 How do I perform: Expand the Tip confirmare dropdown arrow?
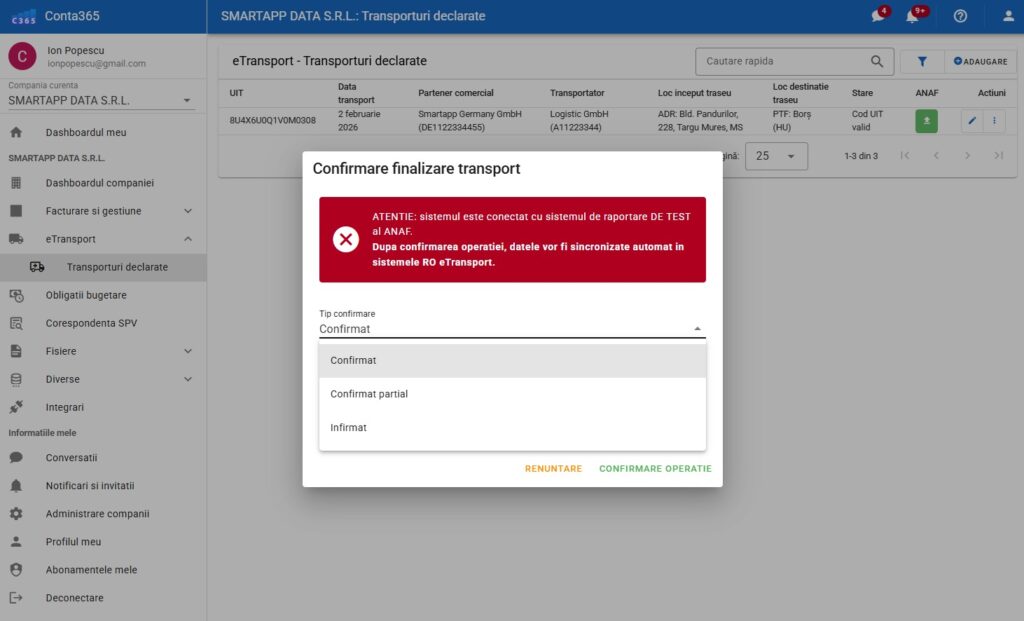coord(697,329)
